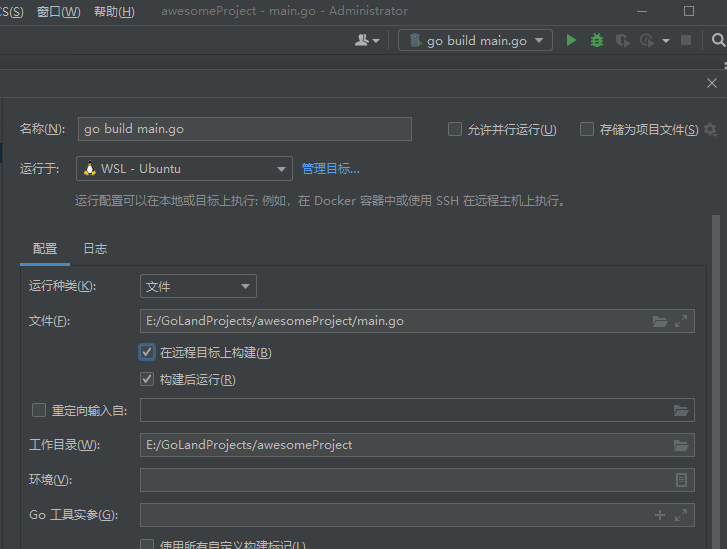Minimize the GoLand window
Screen dimensions: 727x549
pyautogui.click(x=642, y=11)
